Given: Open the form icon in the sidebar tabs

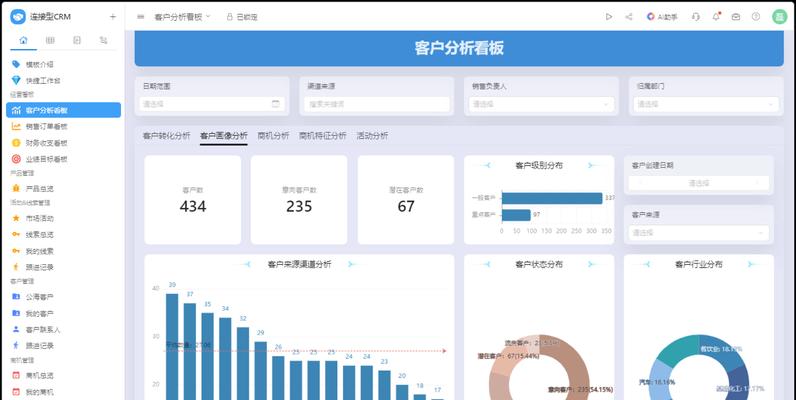Looking at the screenshot, I should pos(77,41).
